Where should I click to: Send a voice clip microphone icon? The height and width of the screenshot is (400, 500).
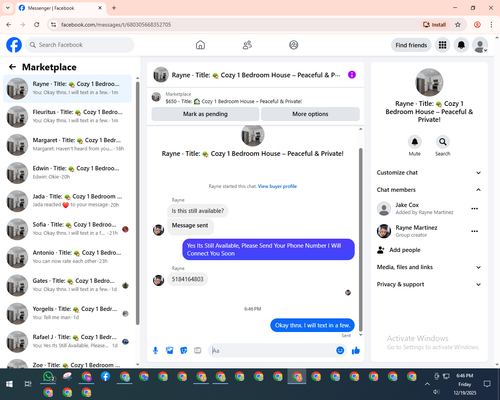(x=155, y=350)
